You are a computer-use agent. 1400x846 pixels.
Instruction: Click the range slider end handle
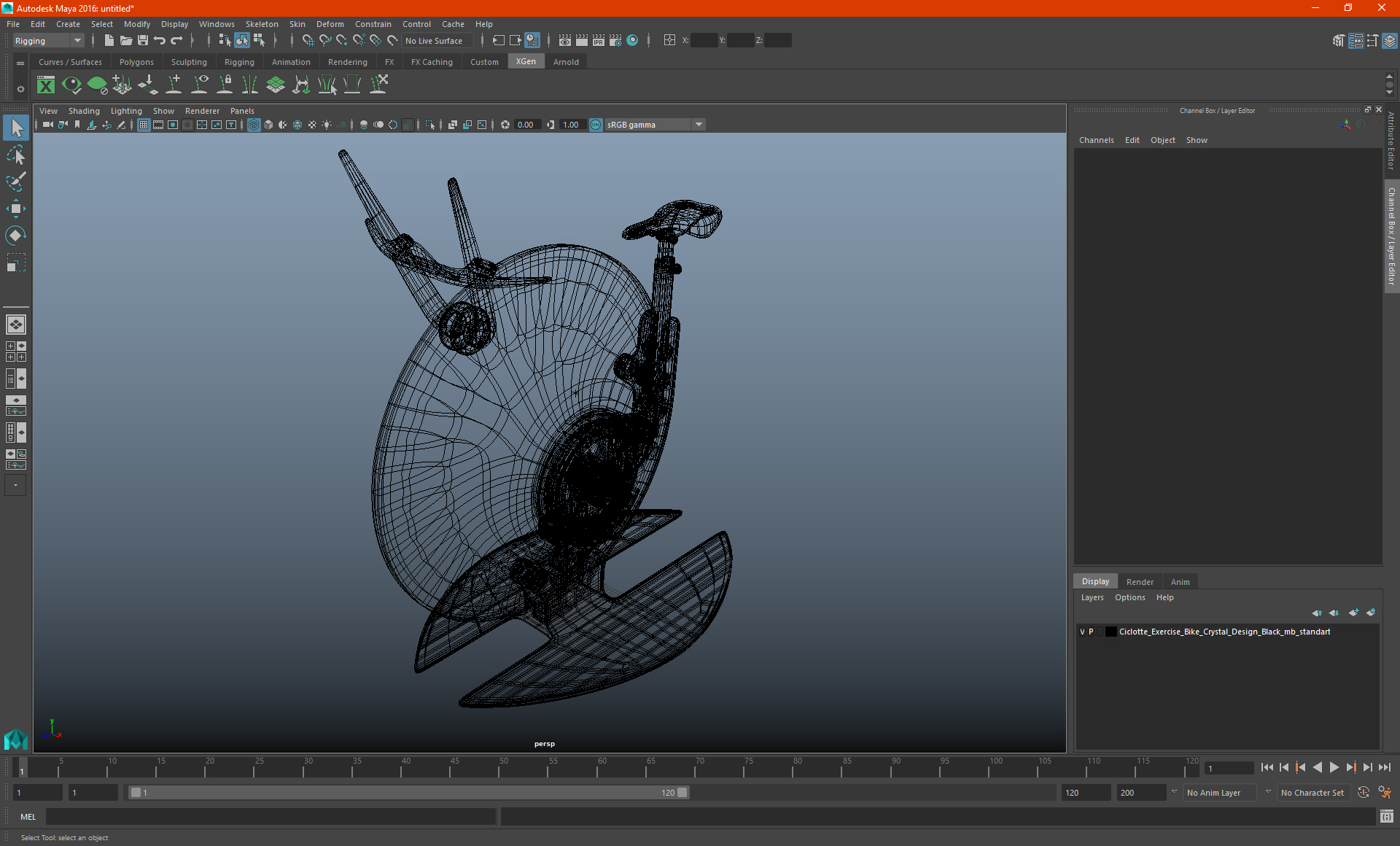point(682,793)
